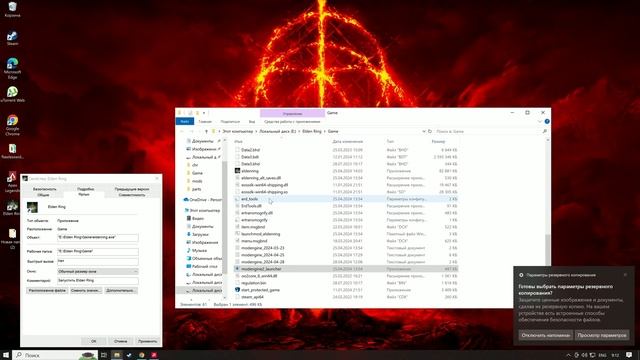The width and height of the screenshot is (640, 360).
Task: Disable reminders in the backup notification
Action: (546, 335)
